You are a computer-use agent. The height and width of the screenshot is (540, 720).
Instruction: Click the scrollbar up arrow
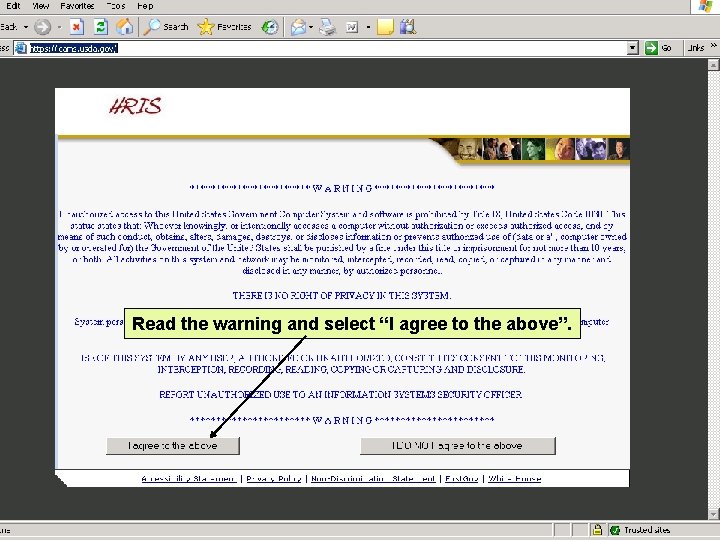[713, 65]
